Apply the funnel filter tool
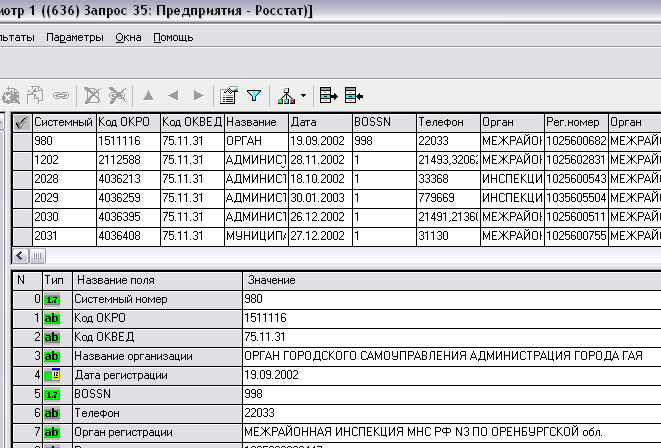The image size is (661, 448). click(254, 96)
